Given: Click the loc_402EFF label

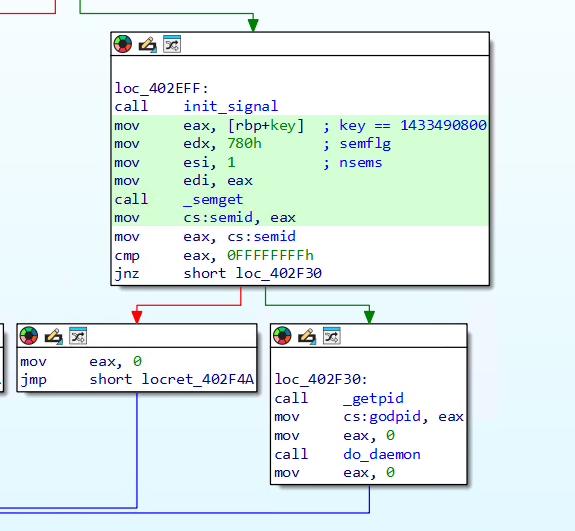Looking at the screenshot, I should (x=161, y=88).
